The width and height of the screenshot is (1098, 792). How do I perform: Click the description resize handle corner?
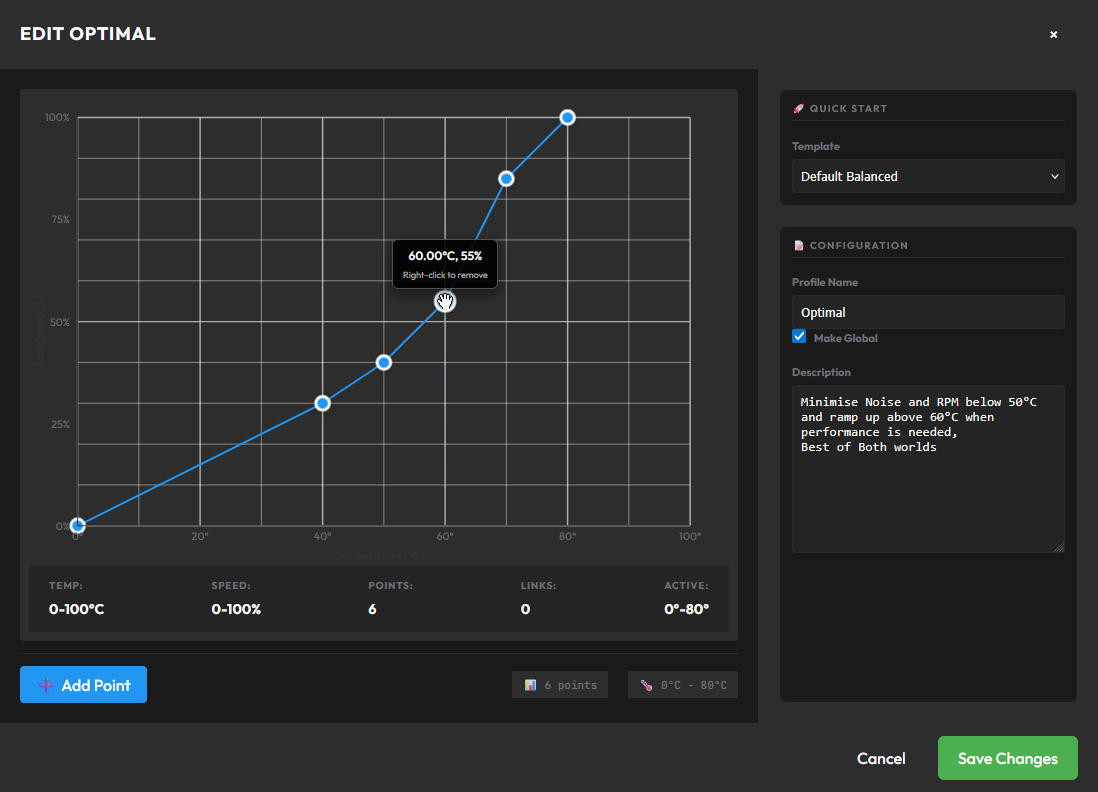point(1059,548)
